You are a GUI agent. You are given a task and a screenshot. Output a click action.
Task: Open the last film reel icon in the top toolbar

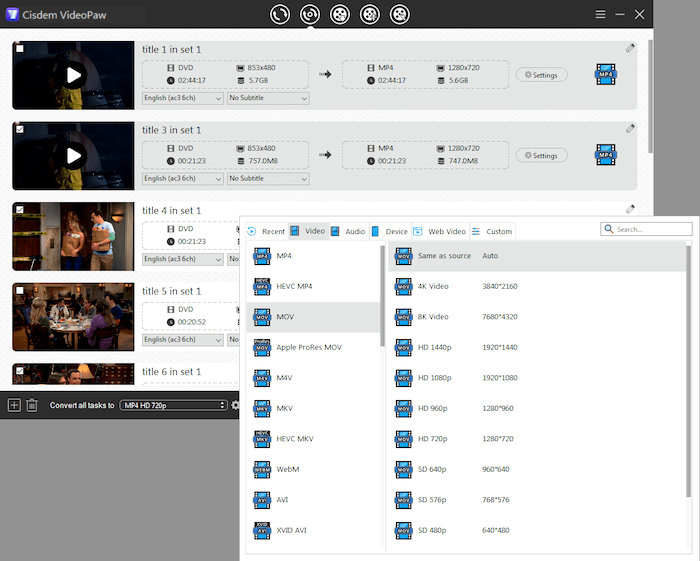399,14
